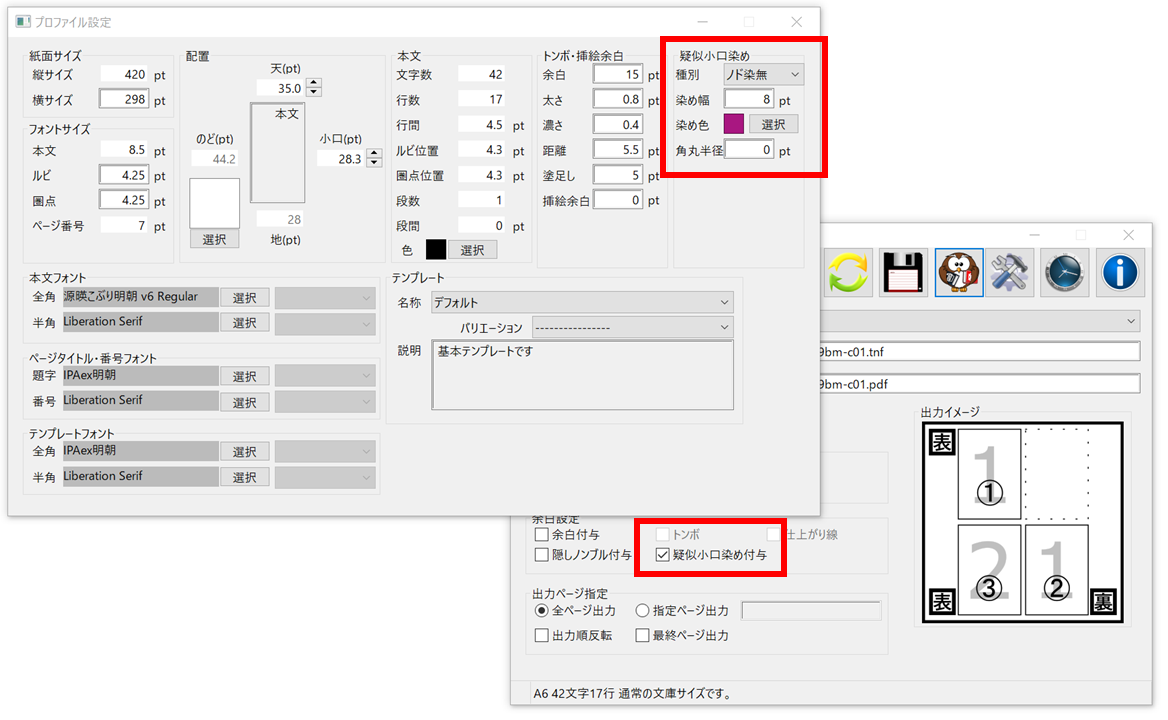The width and height of the screenshot is (1168, 720).
Task: Click 選択 button for 染め色
Action: tap(773, 124)
